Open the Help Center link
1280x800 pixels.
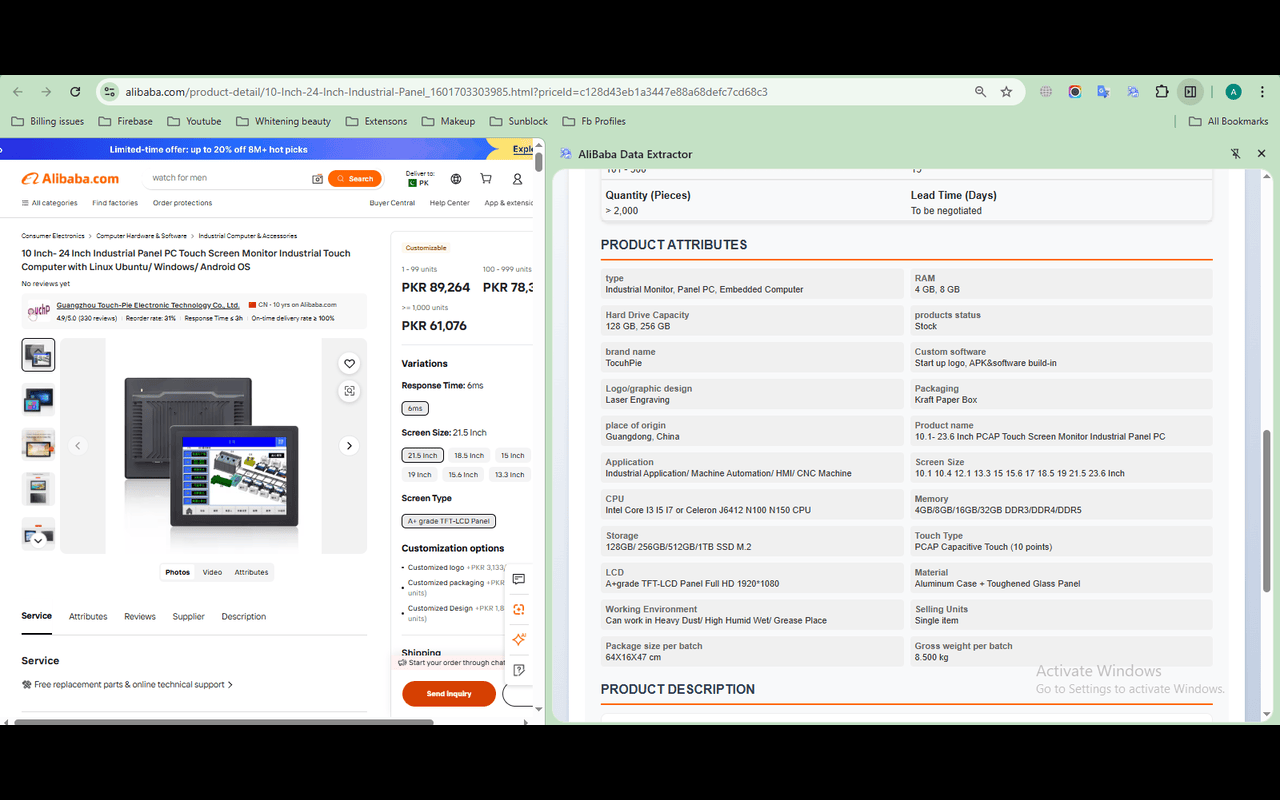450,203
